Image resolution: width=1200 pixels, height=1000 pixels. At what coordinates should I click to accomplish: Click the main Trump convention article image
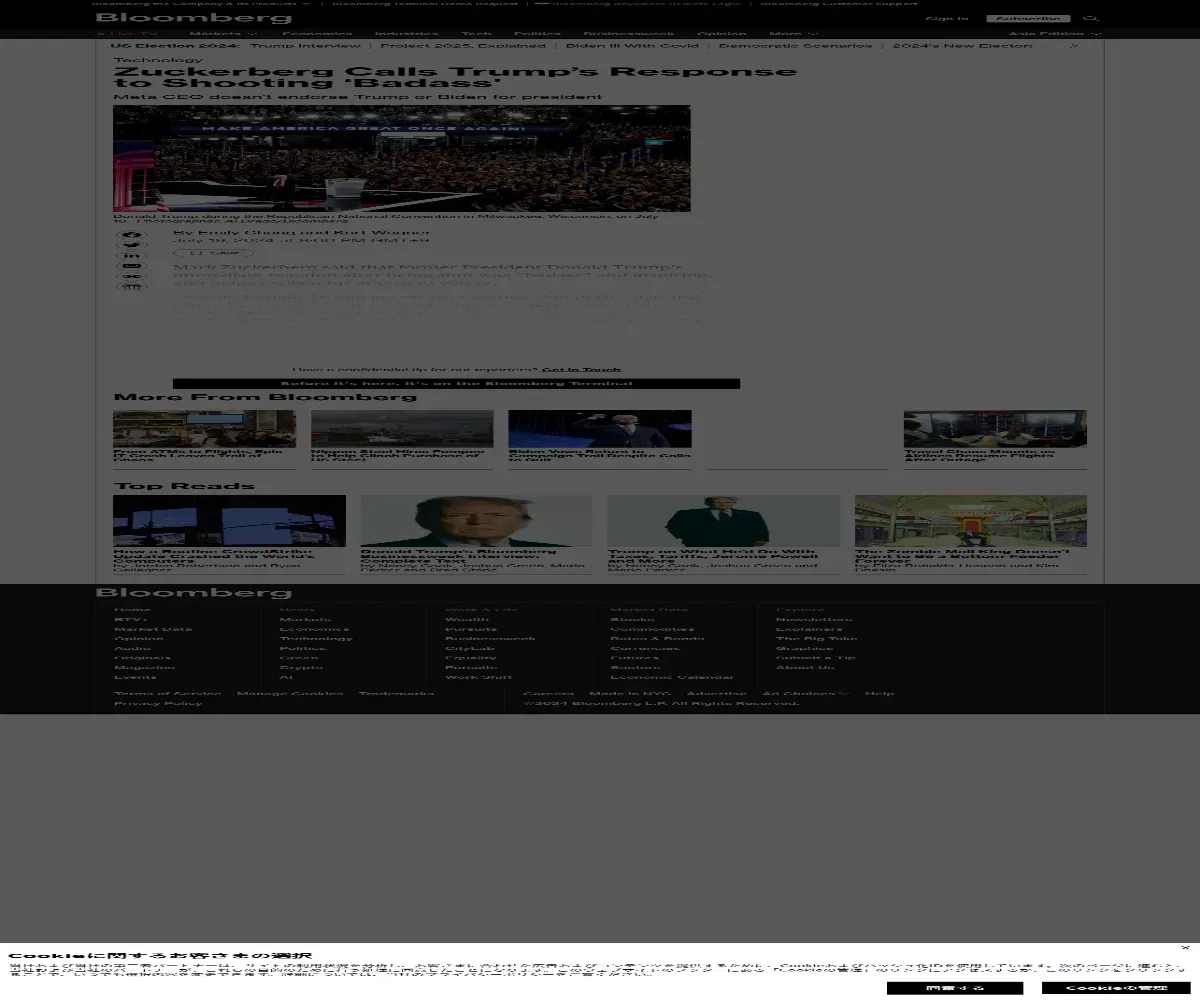coord(402,158)
